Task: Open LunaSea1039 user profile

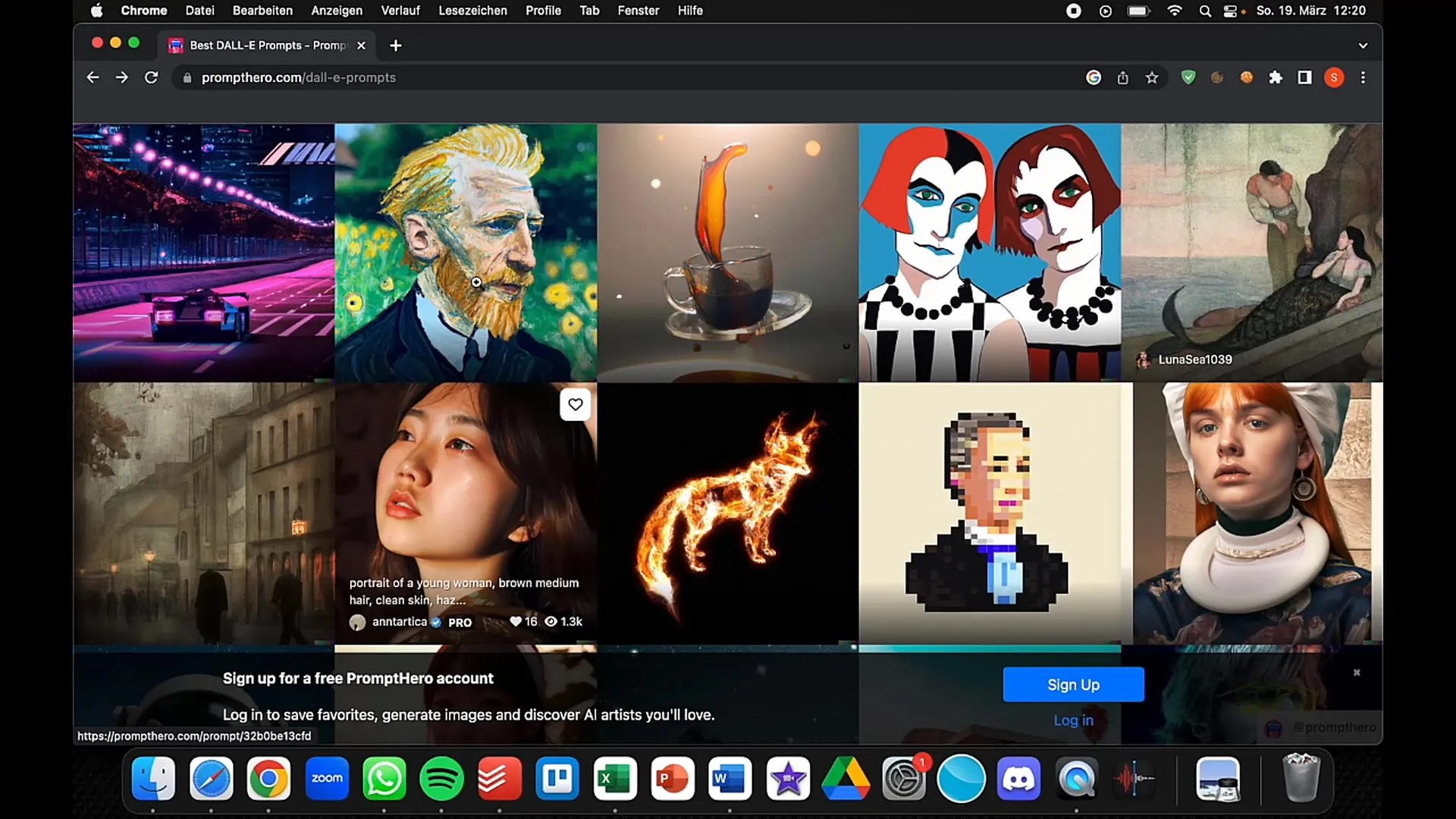Action: 1195,359
